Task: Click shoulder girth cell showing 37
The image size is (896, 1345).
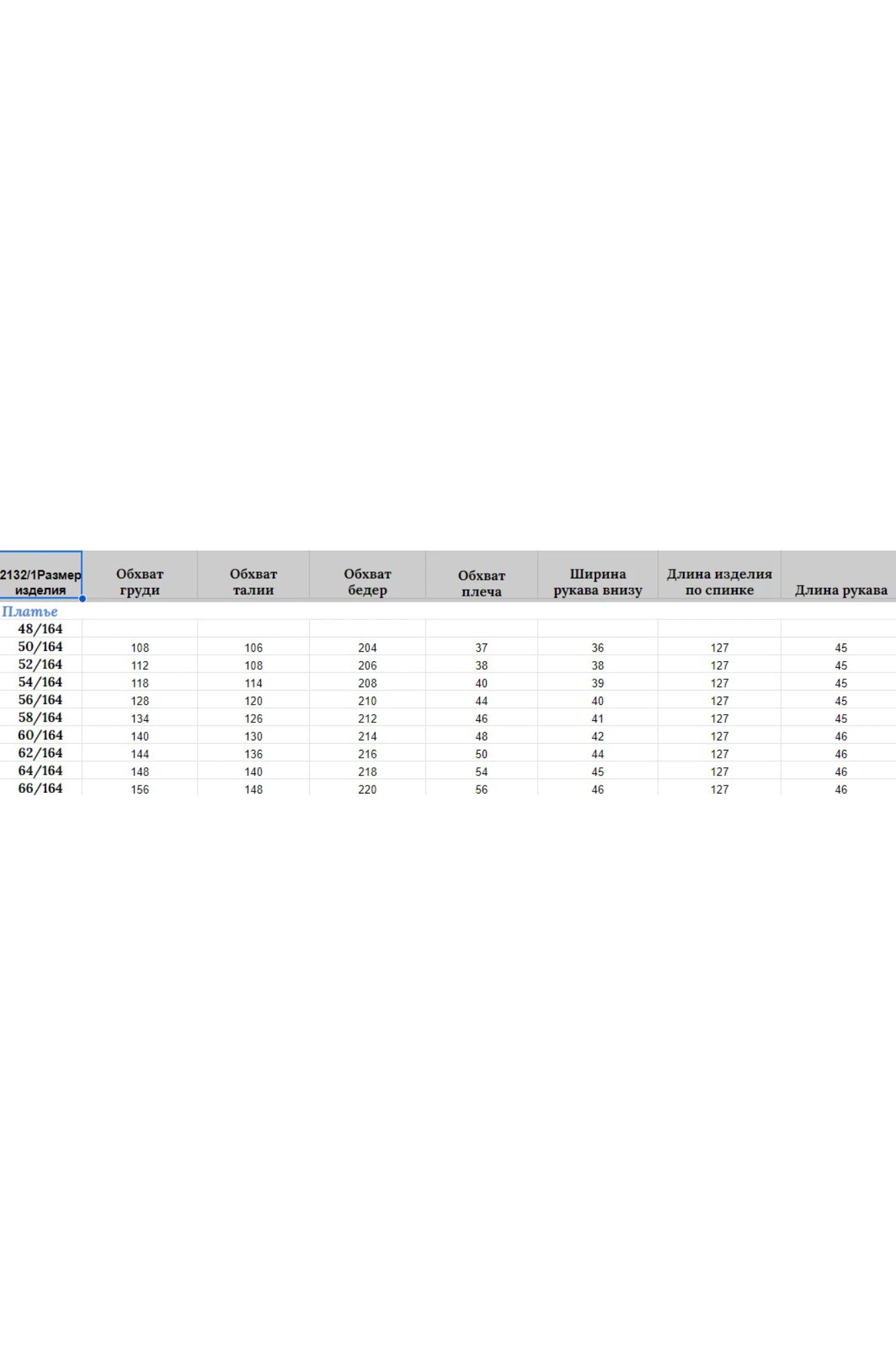Action: click(481, 648)
